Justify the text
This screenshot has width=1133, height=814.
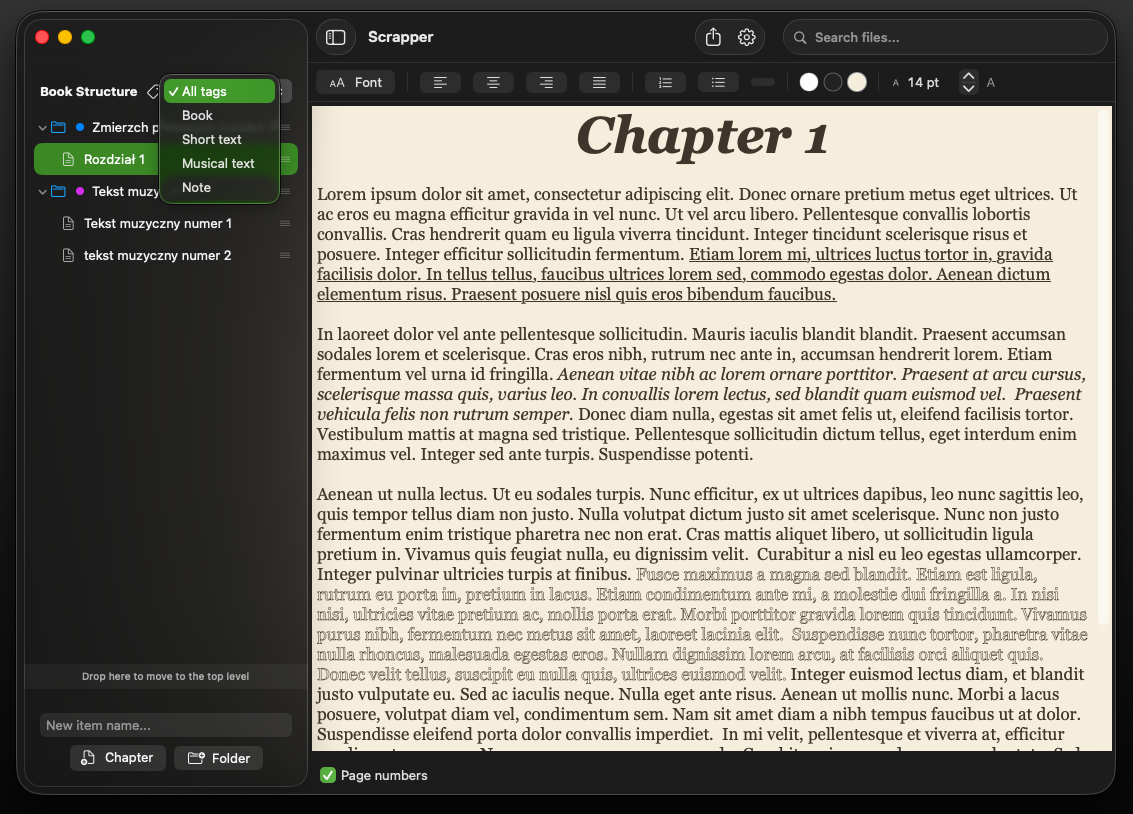pos(599,82)
